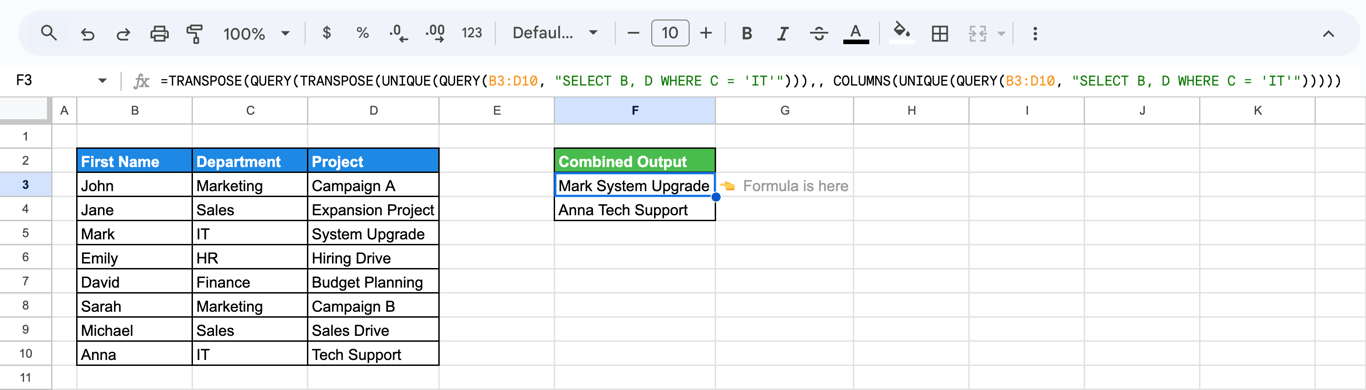The height and width of the screenshot is (390, 1366).
Task: Click the cell containing Michael
Action: [135, 330]
